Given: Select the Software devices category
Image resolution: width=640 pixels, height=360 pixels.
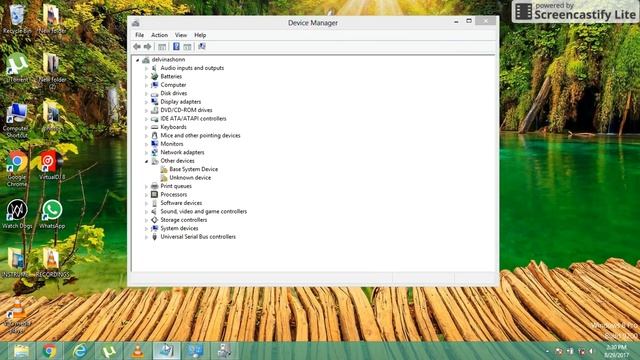Looking at the screenshot, I should (181, 203).
